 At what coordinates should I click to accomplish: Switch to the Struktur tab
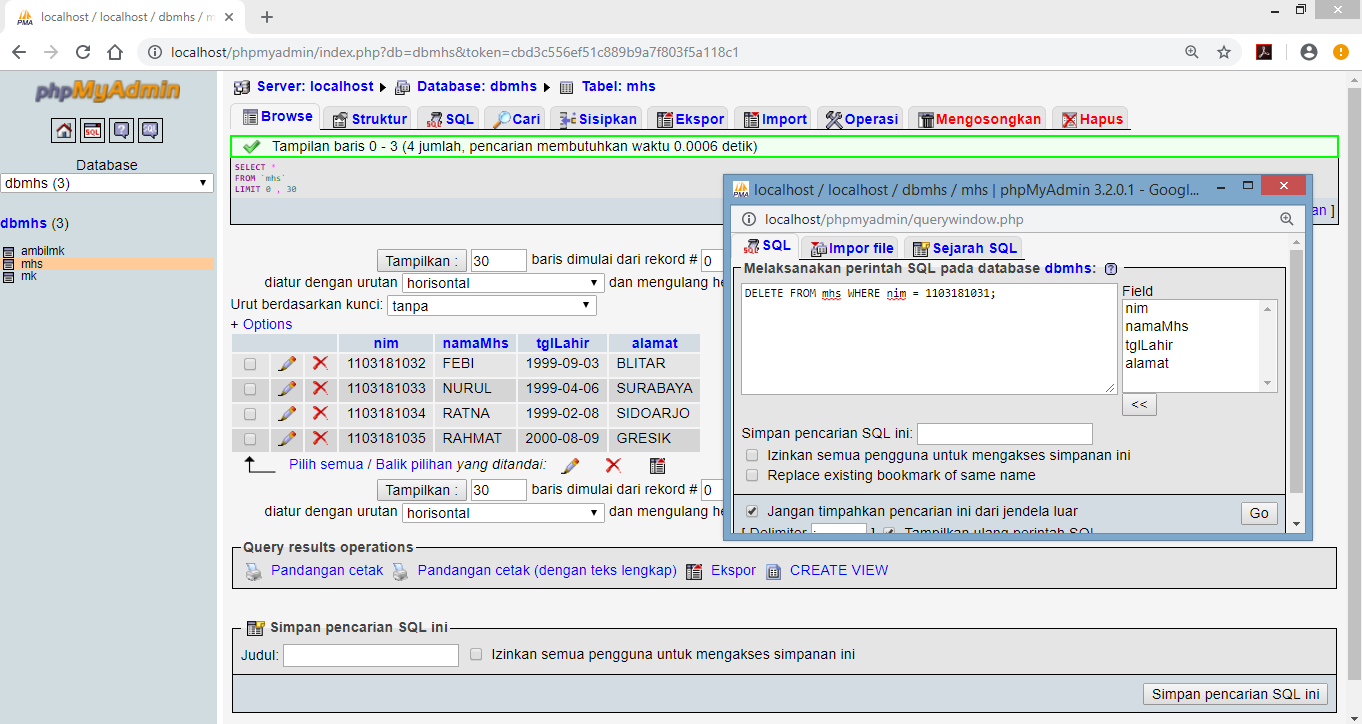(369, 119)
